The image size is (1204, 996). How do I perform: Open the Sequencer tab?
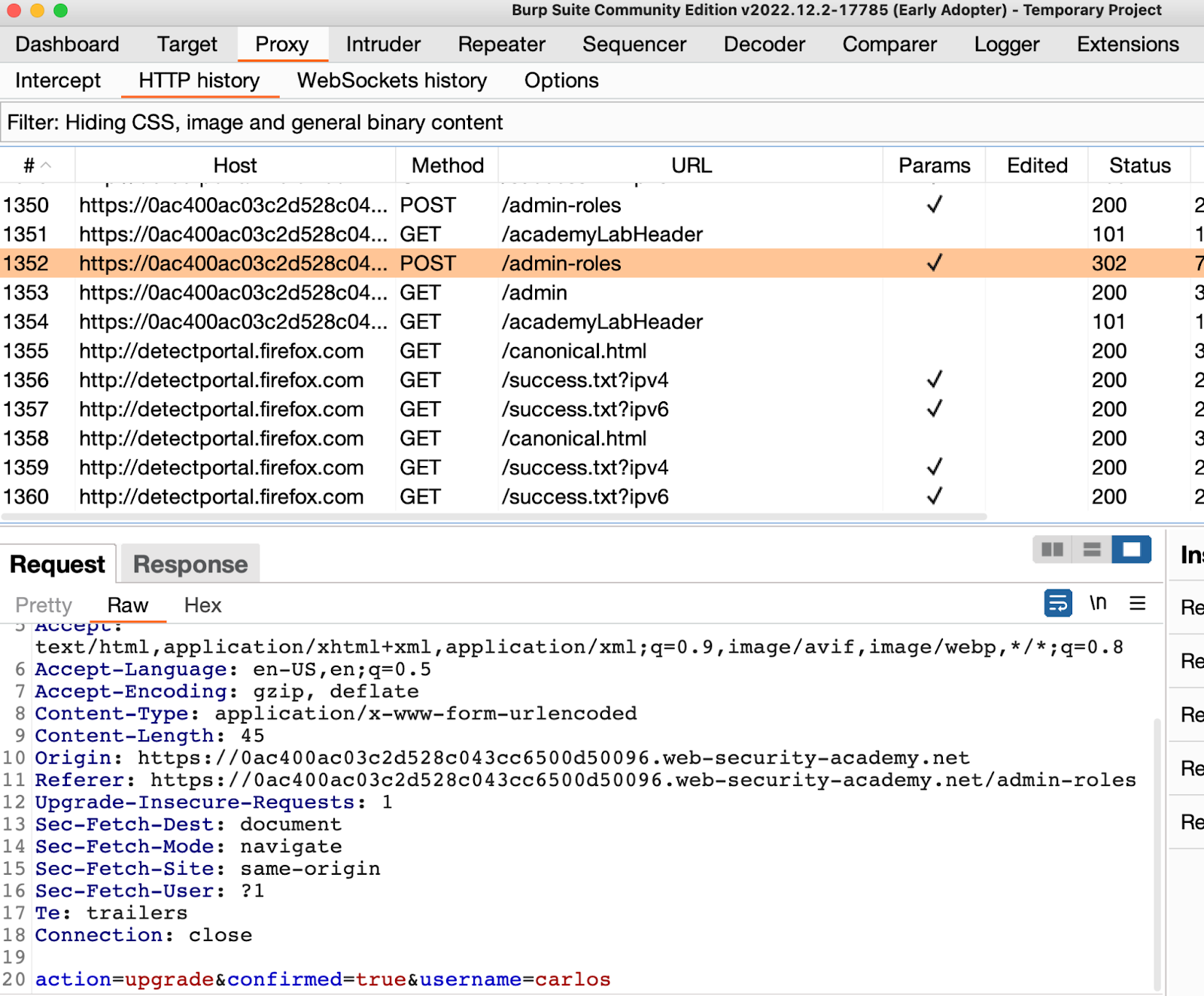(x=634, y=44)
